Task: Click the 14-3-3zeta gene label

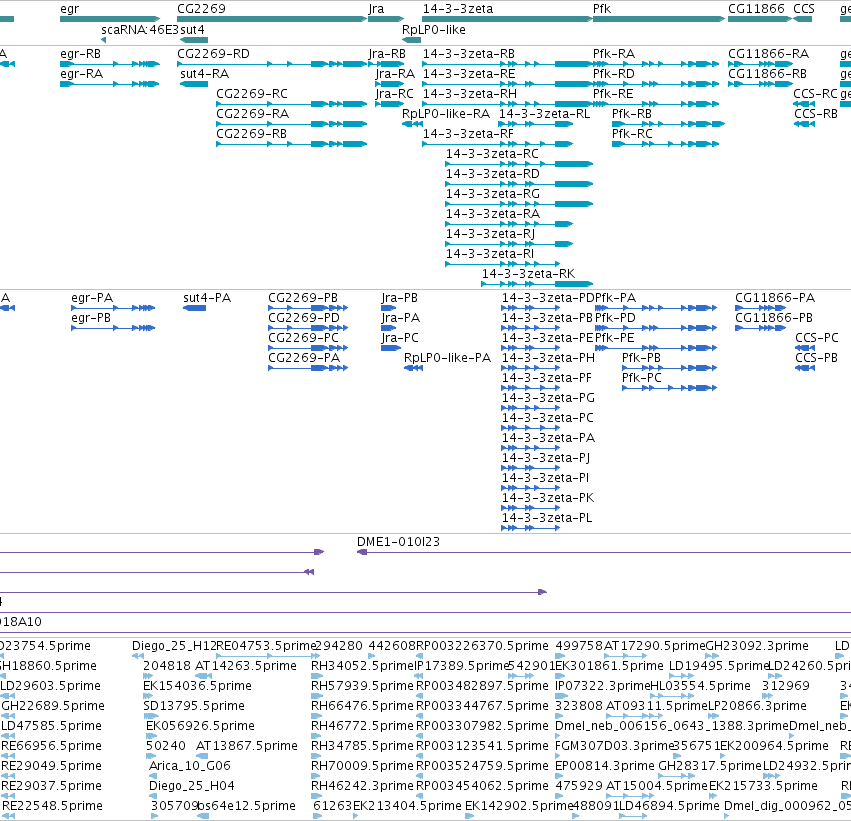Action: [458, 9]
